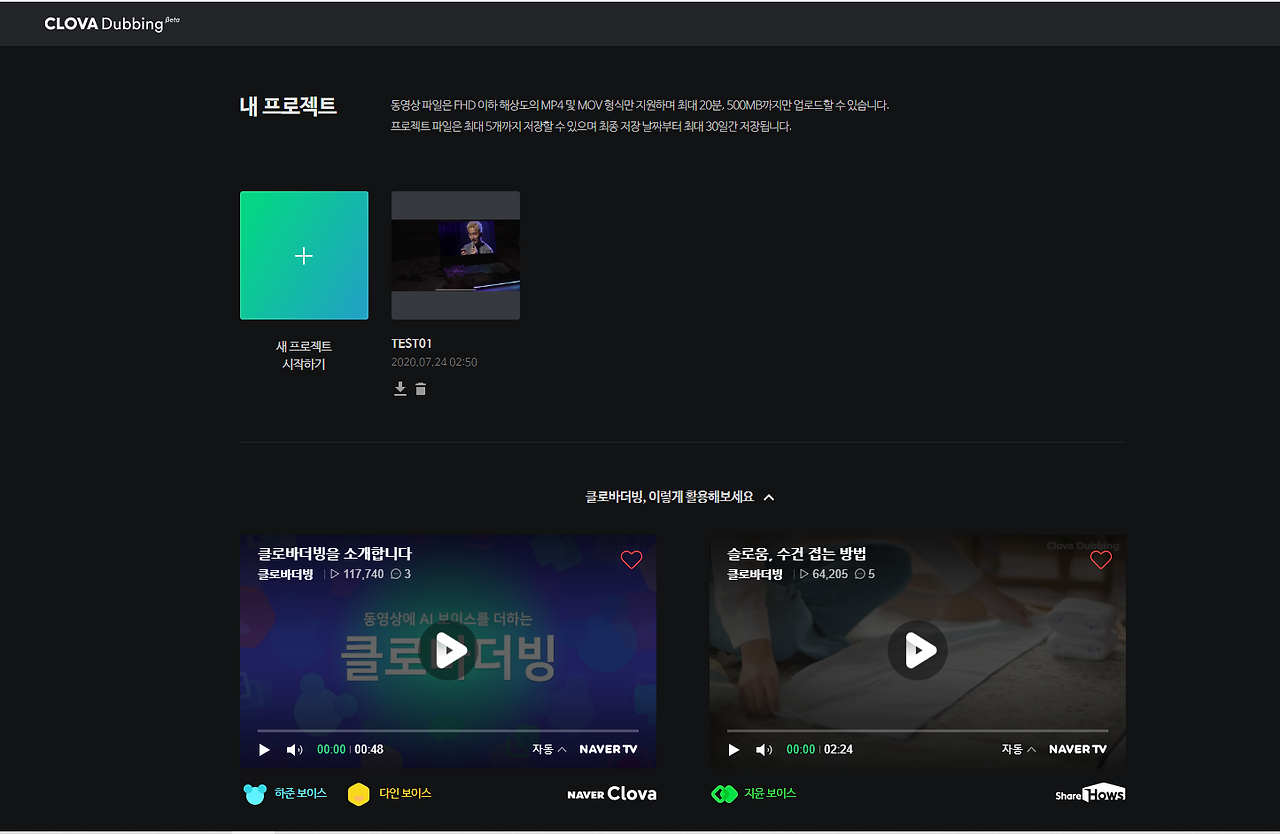The height and width of the screenshot is (834, 1280).
Task: Click the TEST01 date 2020.07.24 02:50
Action: [x=434, y=362]
